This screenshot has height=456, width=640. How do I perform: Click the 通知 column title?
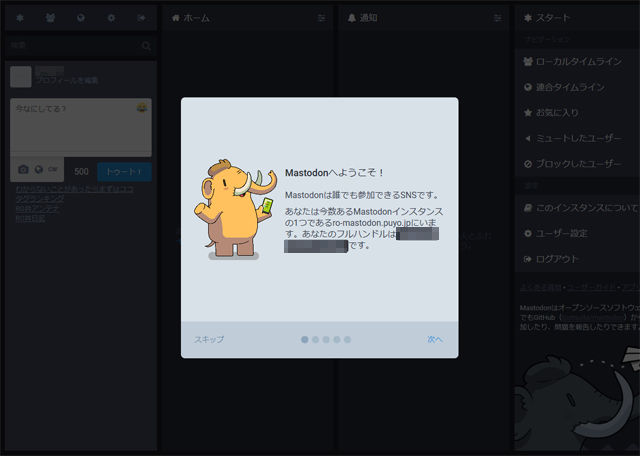[x=368, y=18]
